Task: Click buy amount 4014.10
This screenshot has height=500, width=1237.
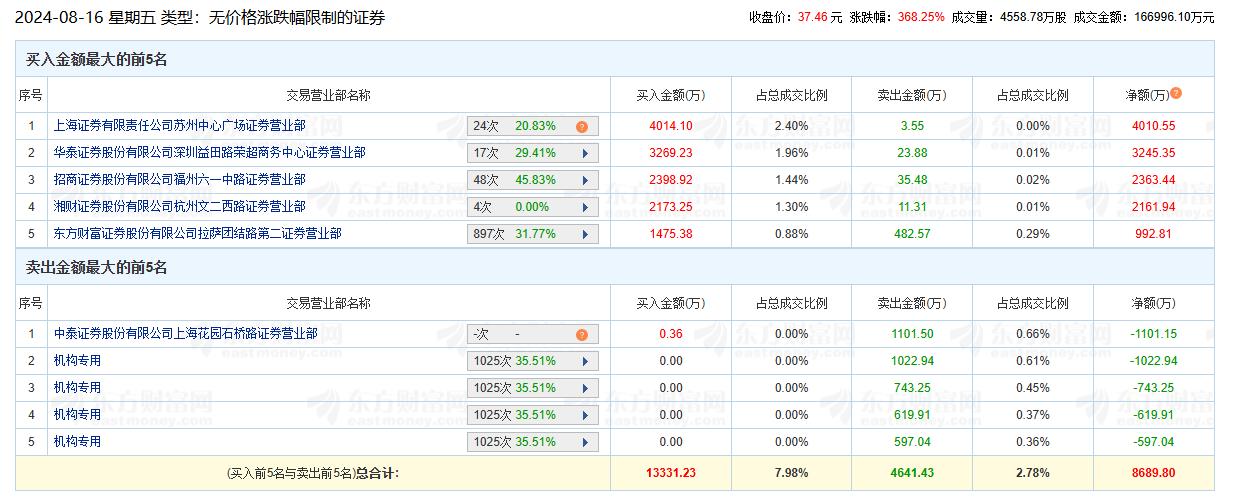Action: [671, 126]
